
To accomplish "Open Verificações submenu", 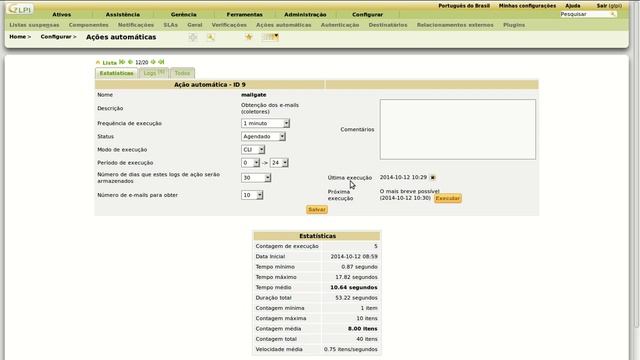I will pyautogui.click(x=229, y=25).
